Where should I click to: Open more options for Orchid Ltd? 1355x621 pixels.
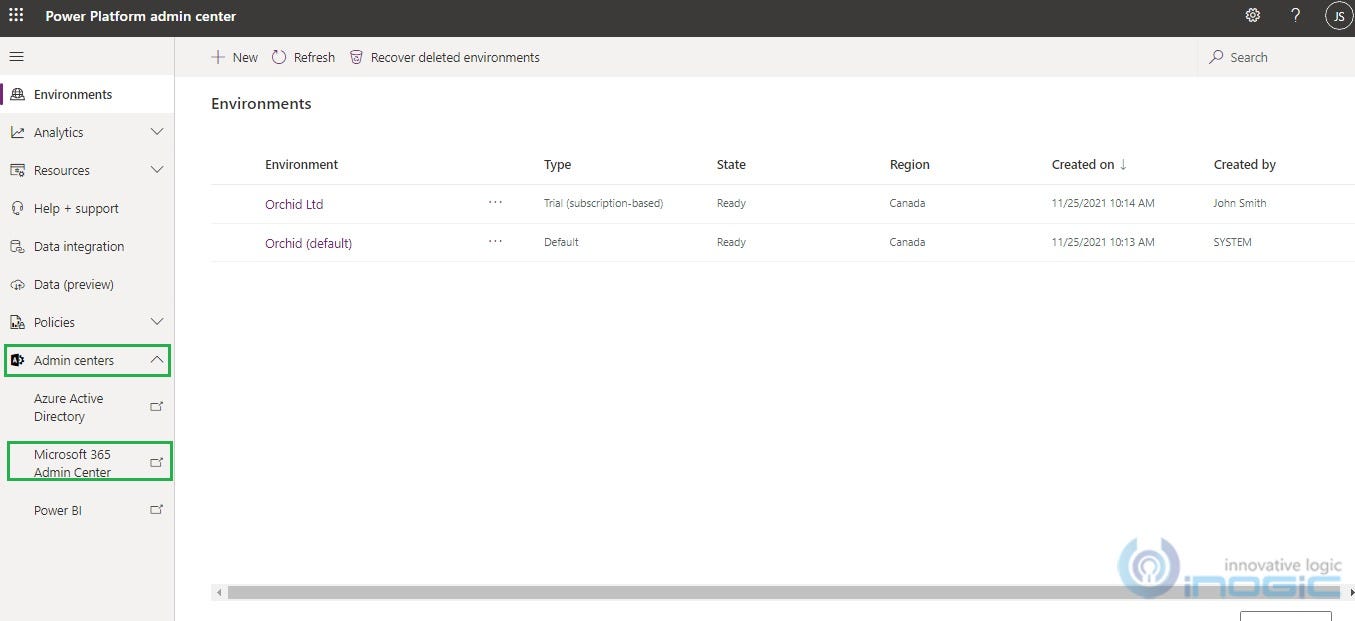(496, 202)
